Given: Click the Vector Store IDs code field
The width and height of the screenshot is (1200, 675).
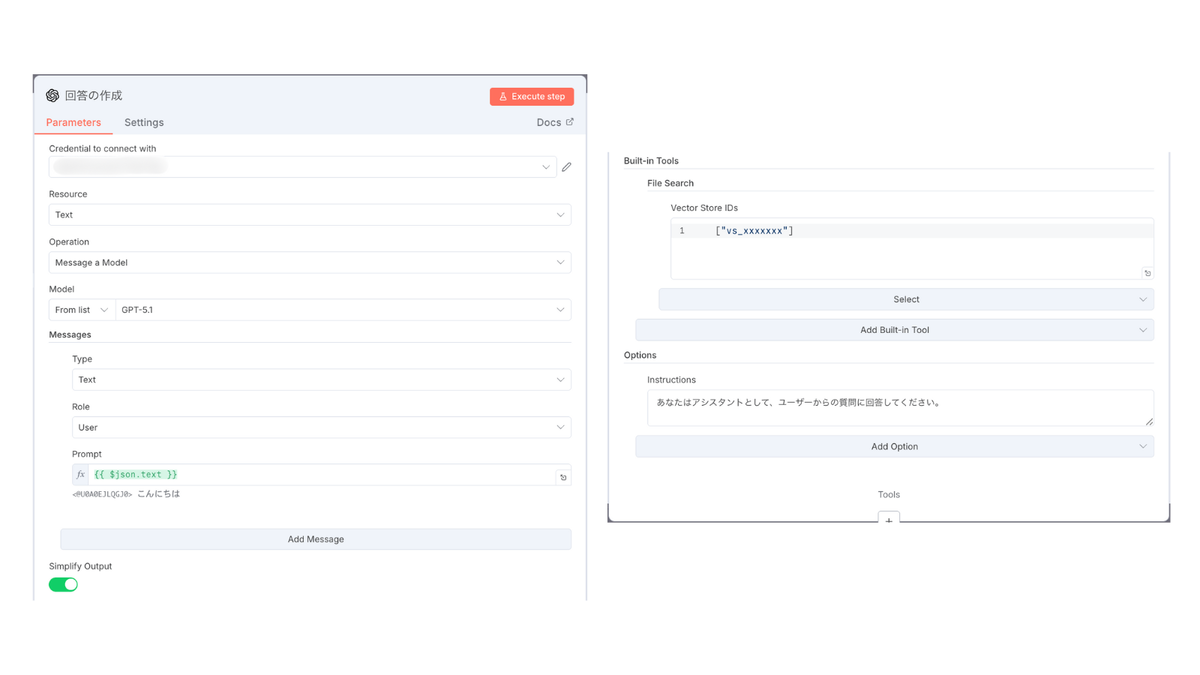Looking at the screenshot, I should click(912, 248).
